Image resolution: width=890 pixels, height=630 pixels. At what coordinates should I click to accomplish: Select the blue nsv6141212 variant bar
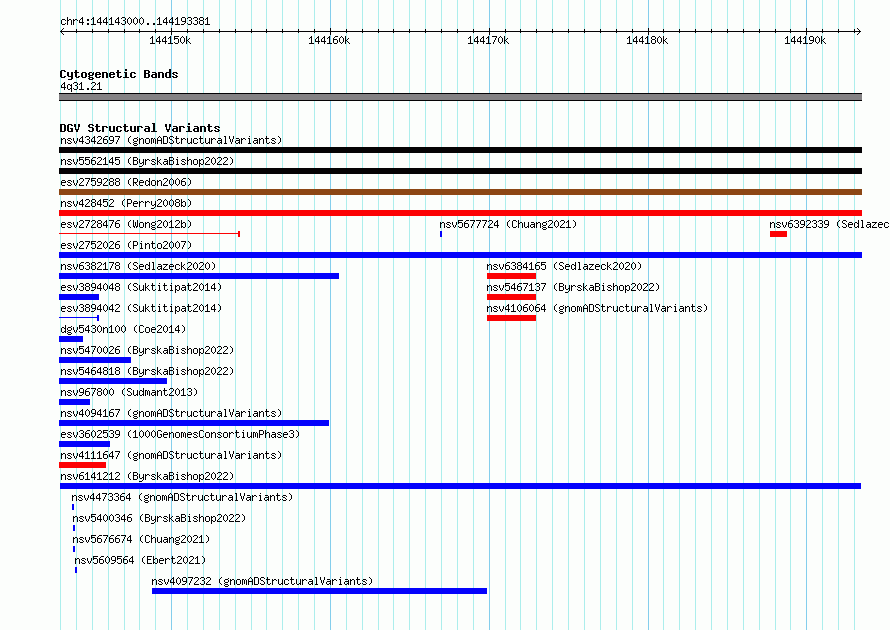point(460,486)
